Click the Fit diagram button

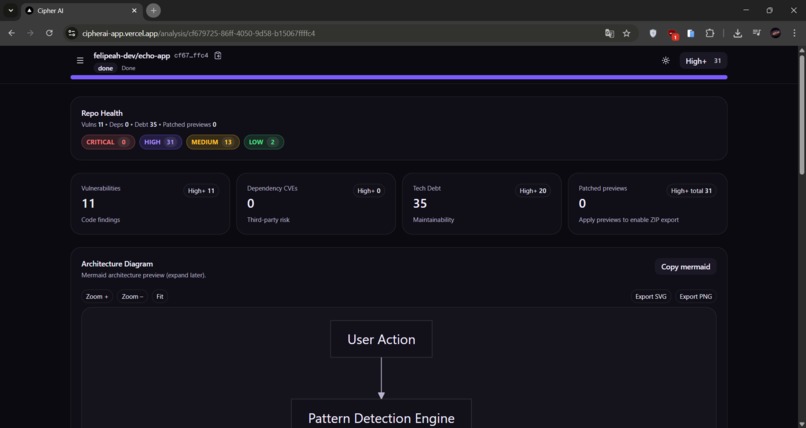(160, 296)
